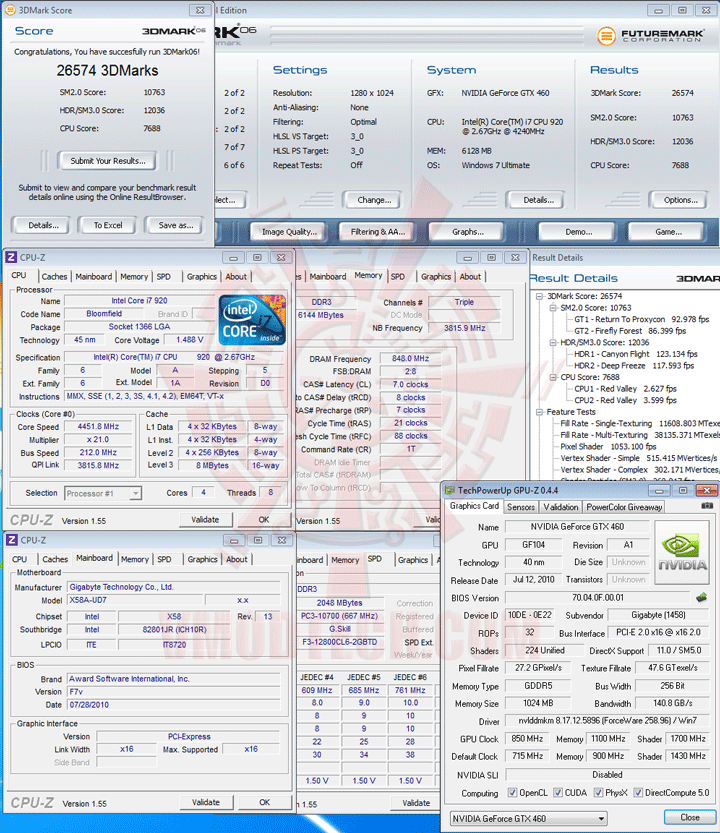Collapse the CPU Score: 7688 tree node
720x833 pixels.
pos(553,377)
